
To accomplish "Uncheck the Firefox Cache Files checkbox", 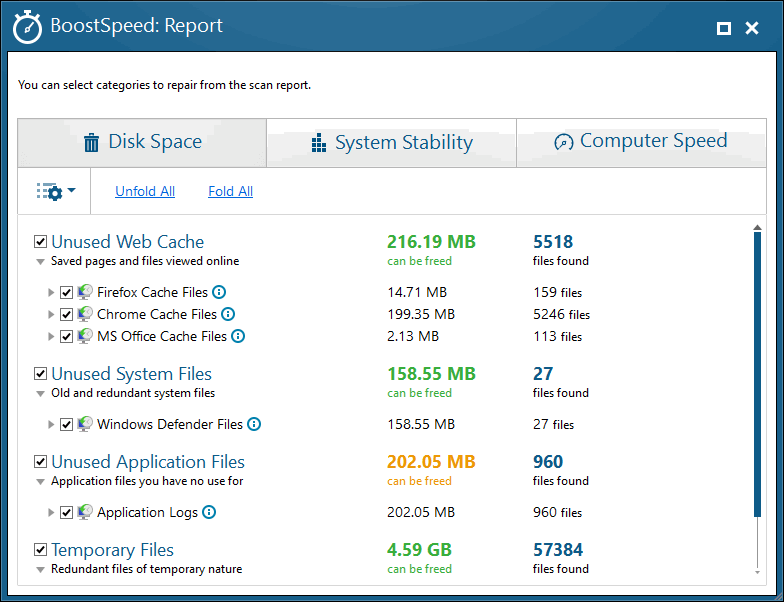I will pyautogui.click(x=66, y=292).
